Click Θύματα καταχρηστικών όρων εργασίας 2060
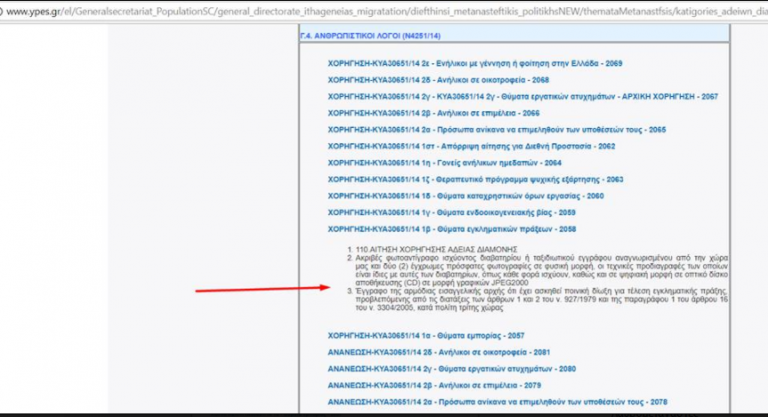Screen dimensions: 768x417 pyautogui.click(x=465, y=196)
